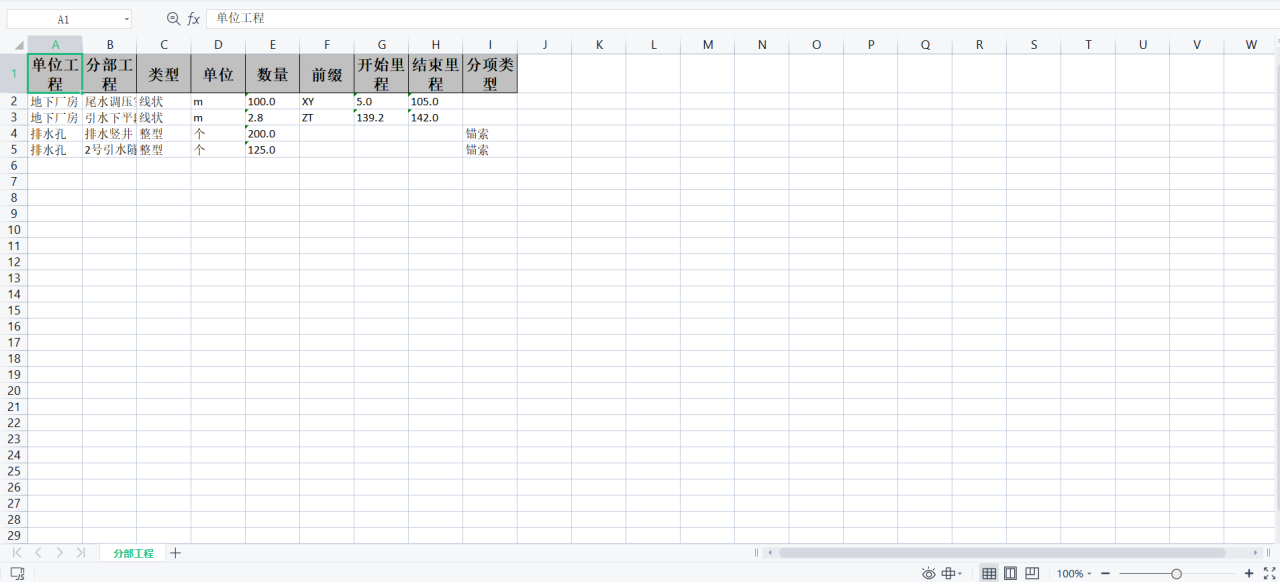
Task: Toggle eye protection mode icon
Action: point(928,573)
